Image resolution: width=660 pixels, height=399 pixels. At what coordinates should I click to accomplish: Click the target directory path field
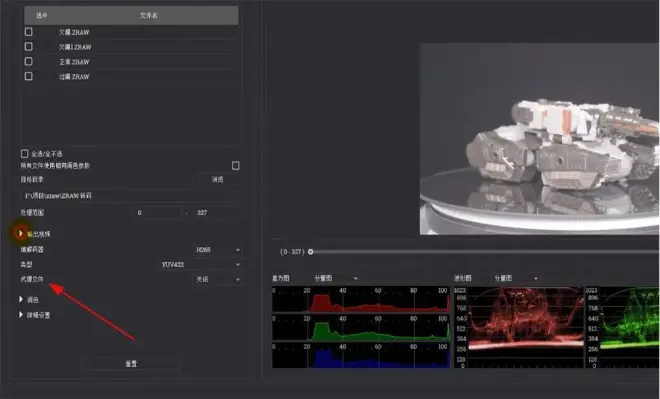click(x=131, y=196)
